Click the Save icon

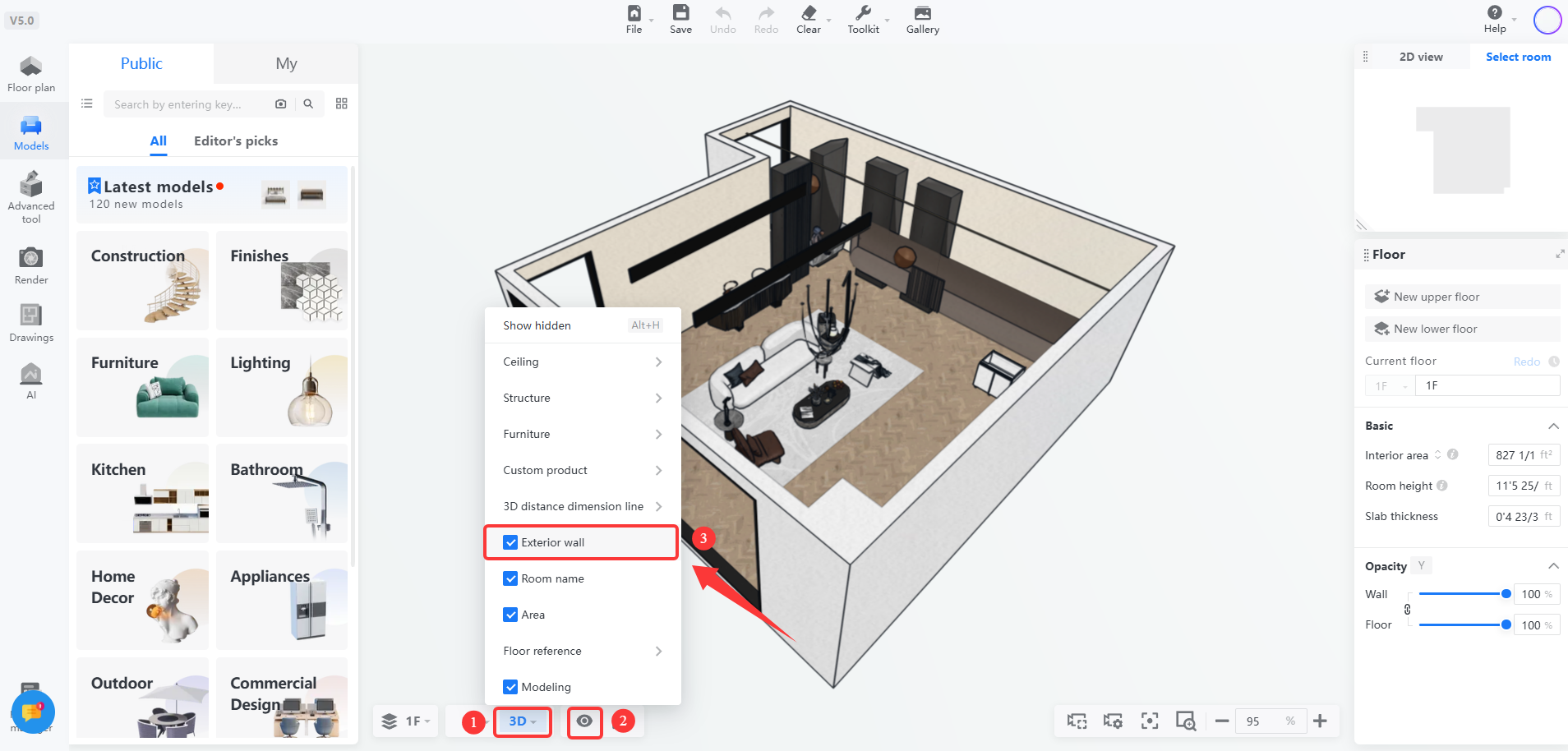(x=680, y=12)
